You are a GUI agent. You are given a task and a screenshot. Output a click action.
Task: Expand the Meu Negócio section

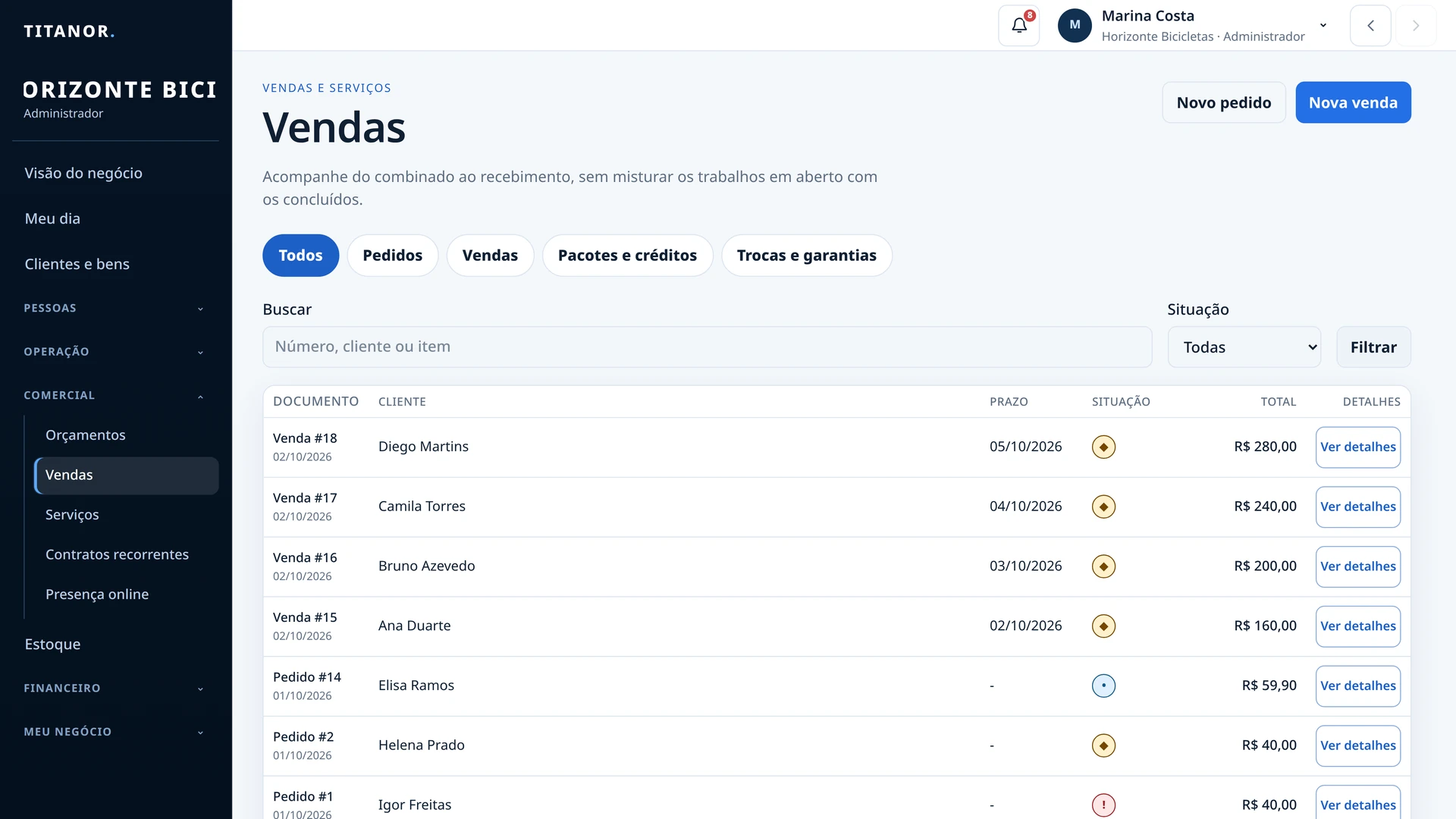pyautogui.click(x=115, y=732)
